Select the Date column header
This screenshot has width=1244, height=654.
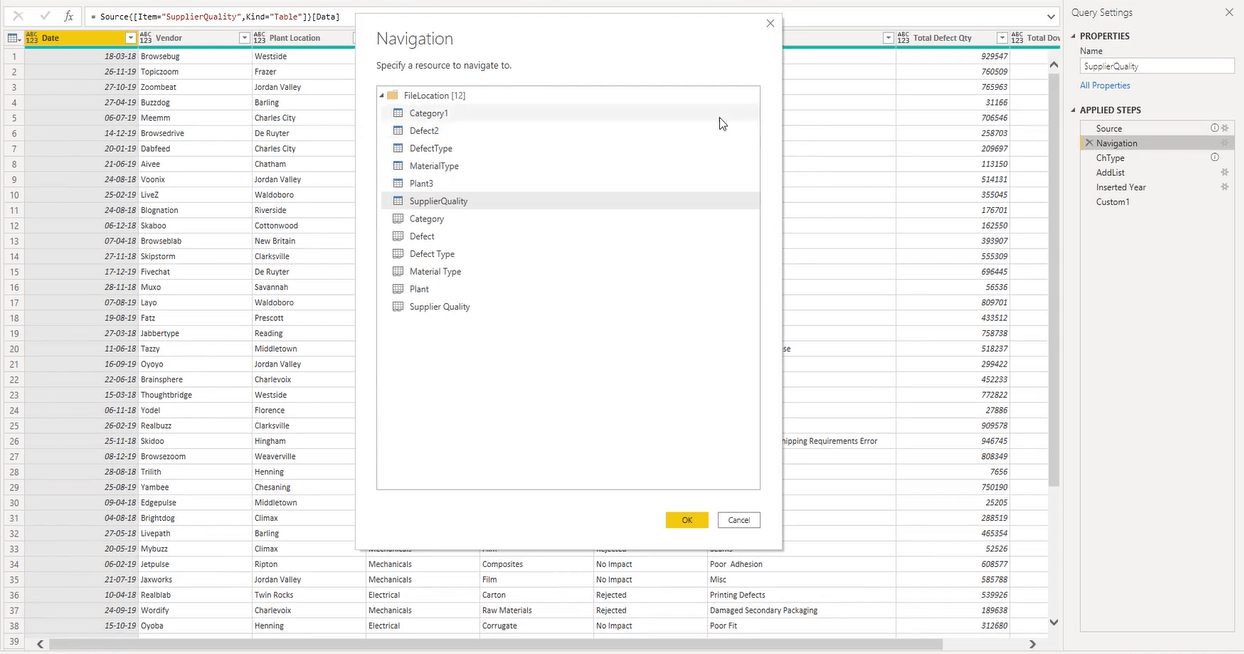point(81,38)
